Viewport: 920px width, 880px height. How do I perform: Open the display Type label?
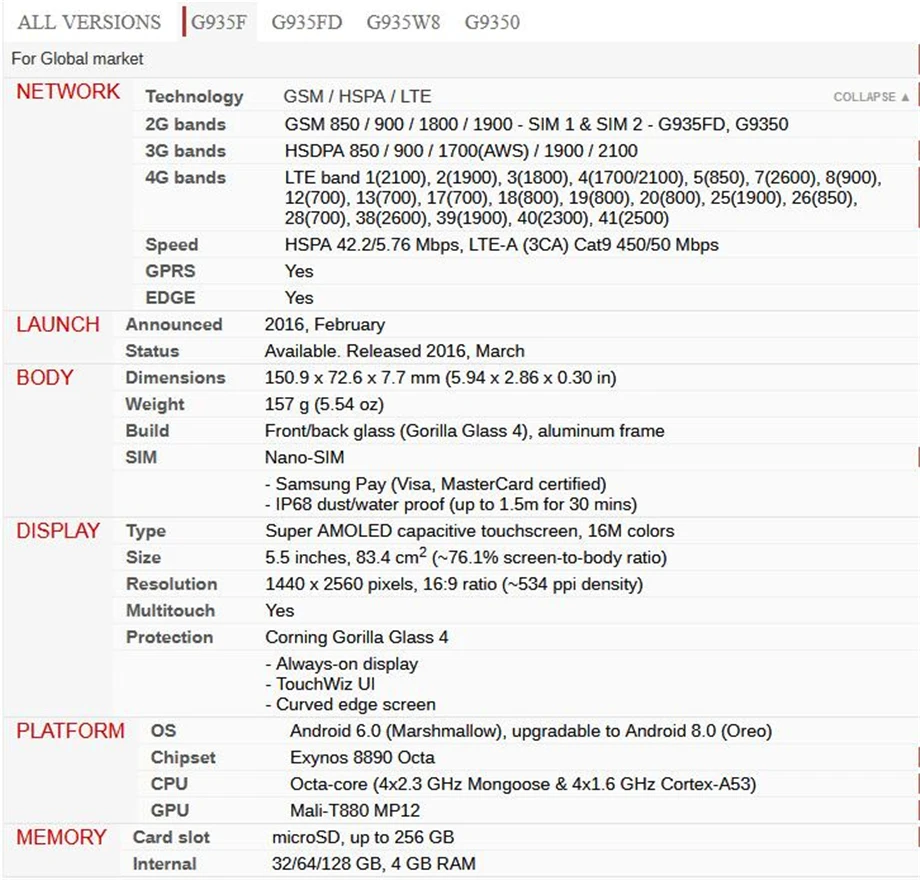[x=146, y=531]
